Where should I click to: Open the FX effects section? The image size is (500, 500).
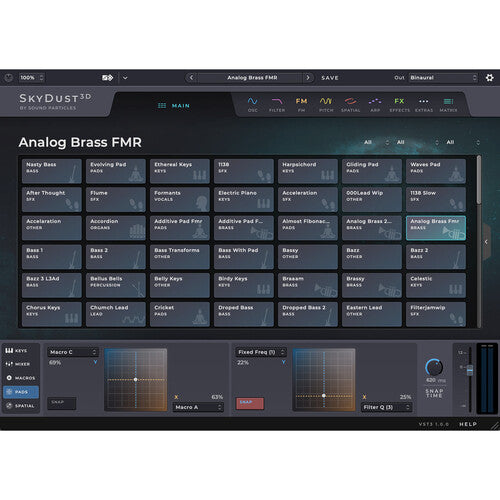(399, 104)
